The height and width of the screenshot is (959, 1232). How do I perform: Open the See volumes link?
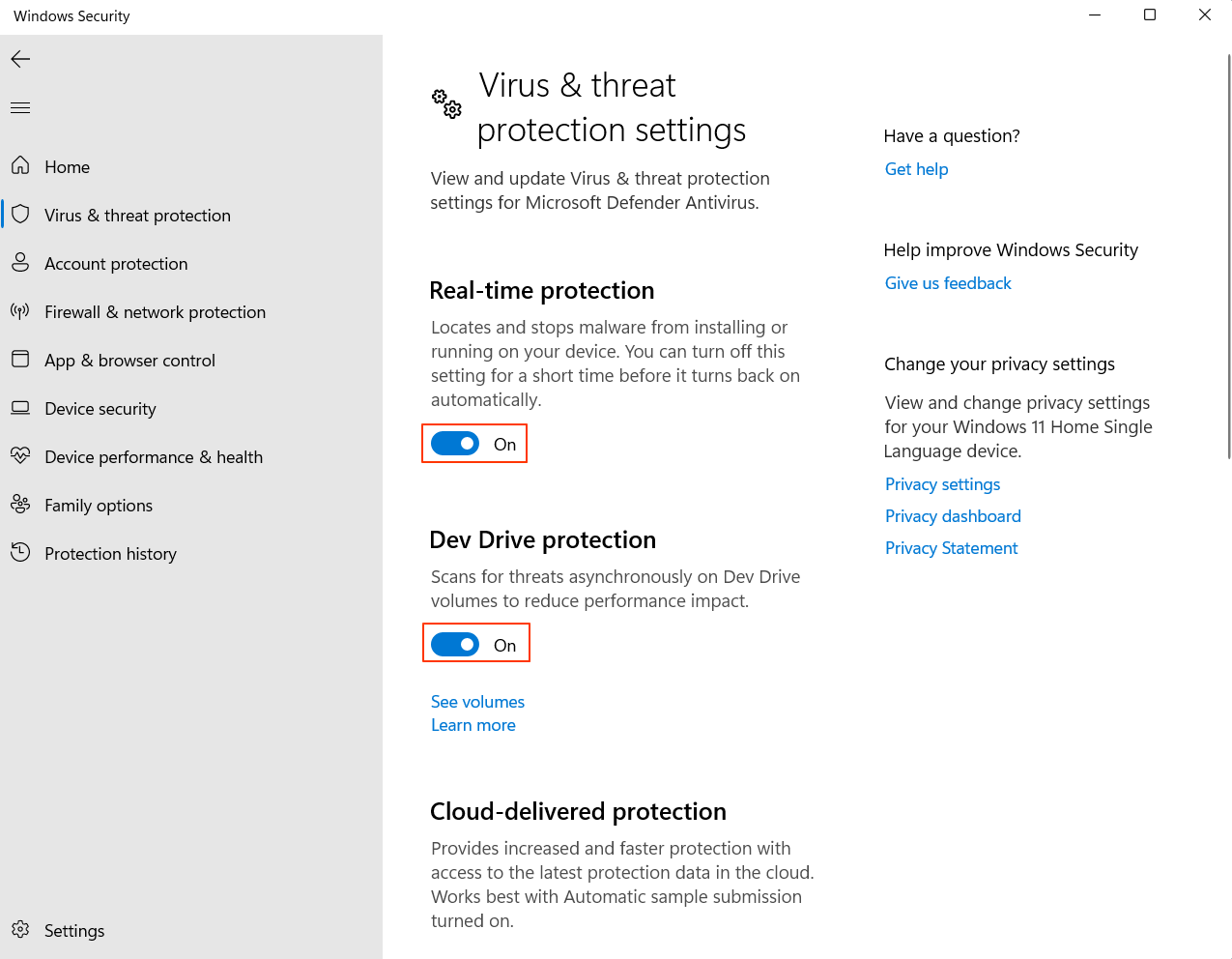tap(477, 702)
